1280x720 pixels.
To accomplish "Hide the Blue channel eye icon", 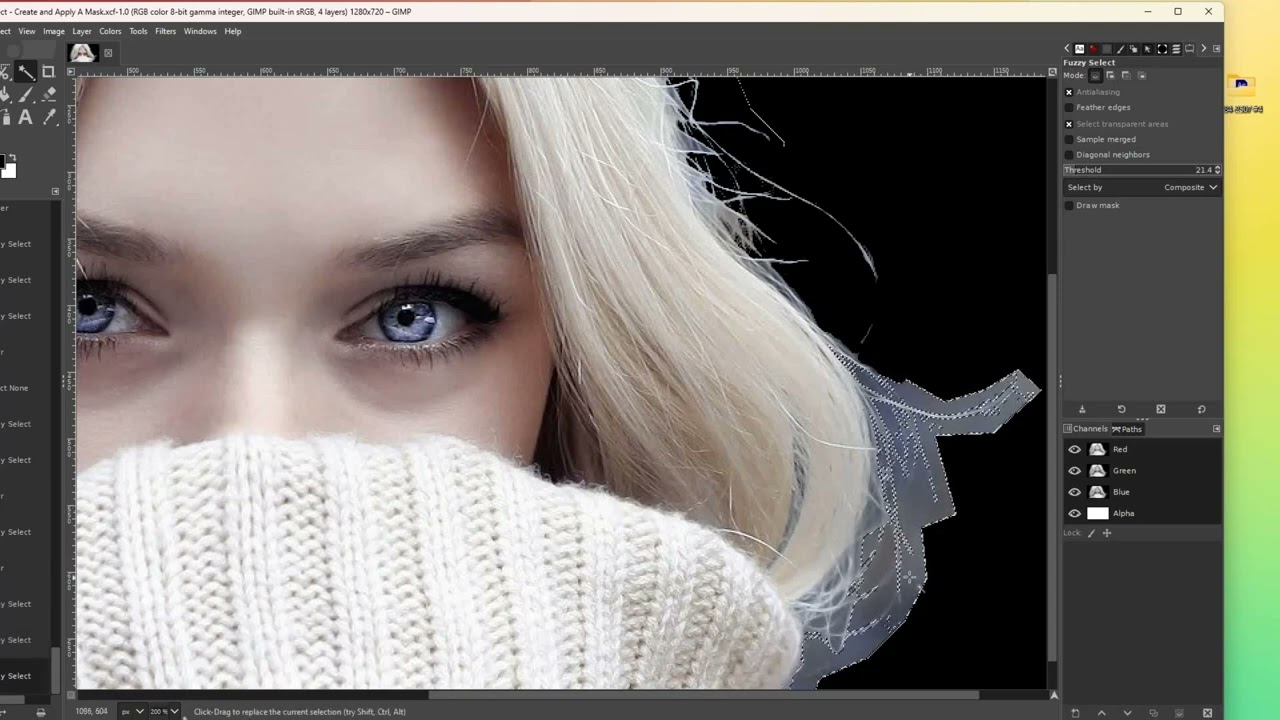I will pos(1075,492).
